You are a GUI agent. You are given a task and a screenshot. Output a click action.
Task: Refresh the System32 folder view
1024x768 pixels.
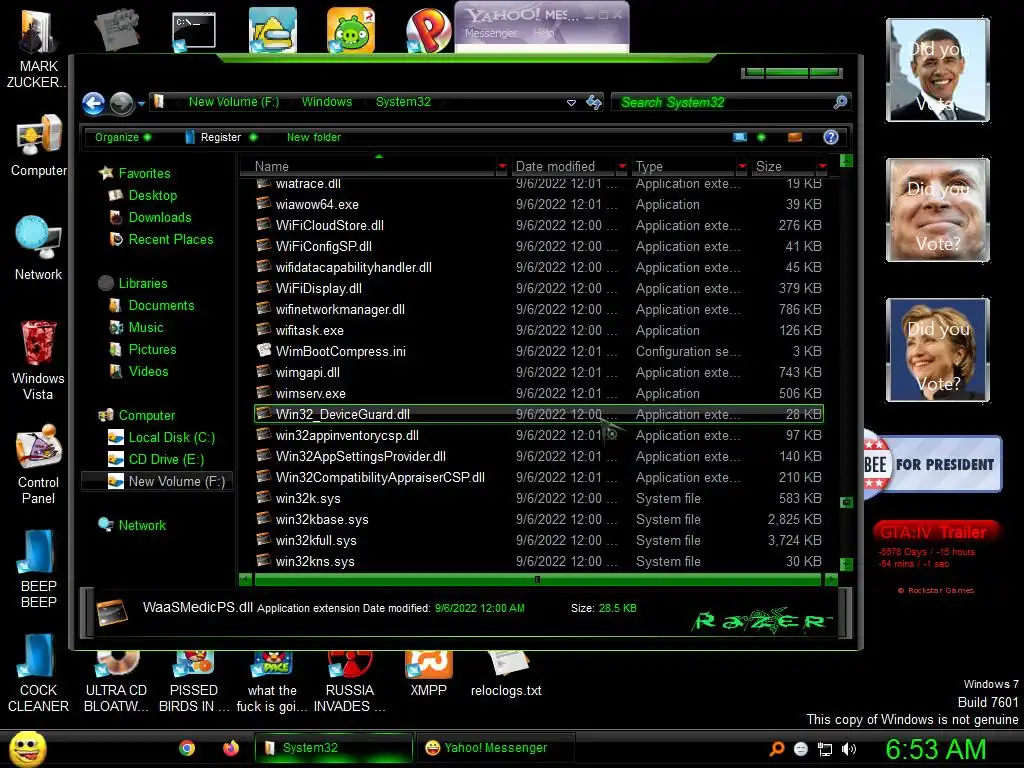point(594,102)
